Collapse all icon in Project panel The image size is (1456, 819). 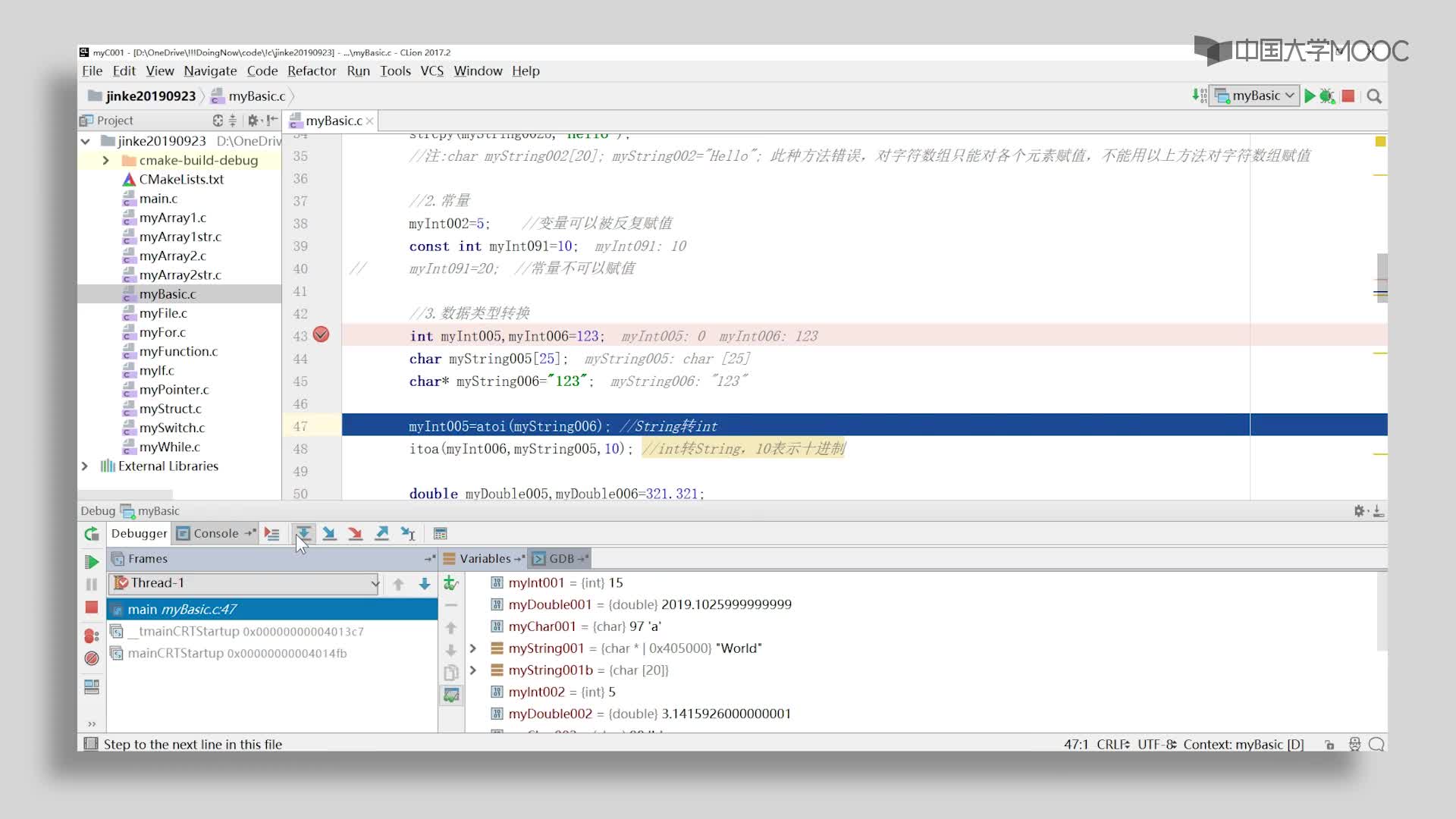[x=232, y=121]
